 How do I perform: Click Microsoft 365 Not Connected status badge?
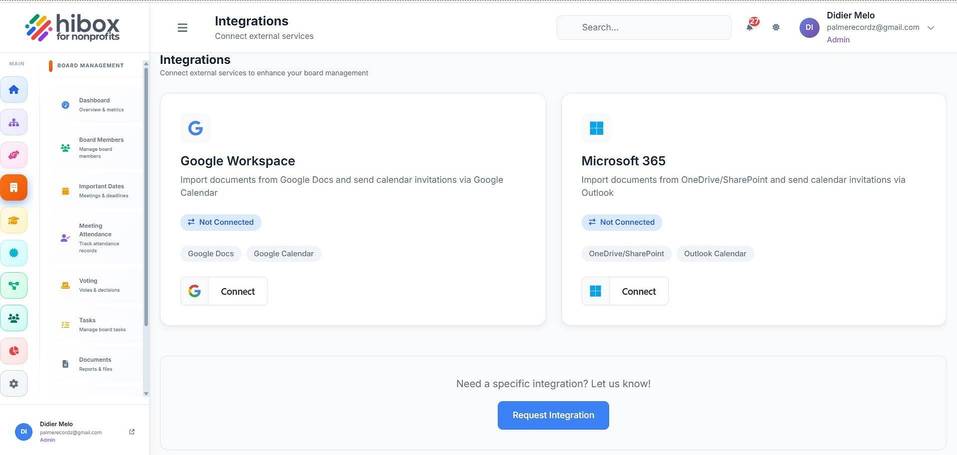621,222
